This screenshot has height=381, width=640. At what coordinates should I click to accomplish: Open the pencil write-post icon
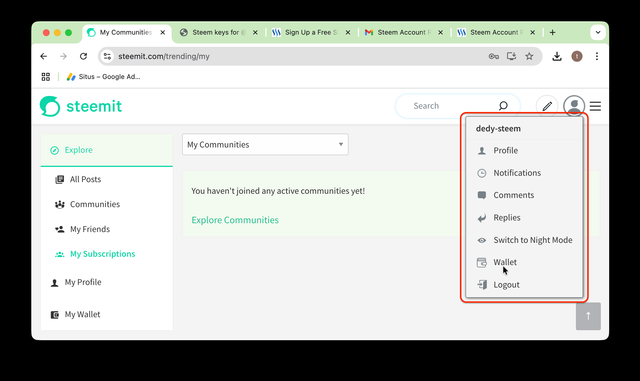click(x=547, y=106)
